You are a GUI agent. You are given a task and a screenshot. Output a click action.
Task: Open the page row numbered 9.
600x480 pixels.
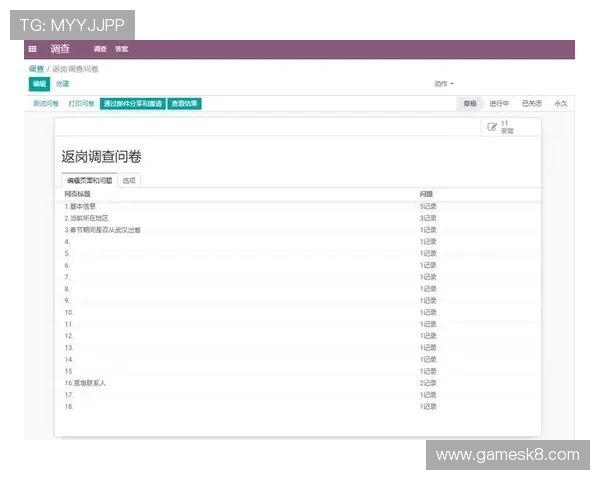point(298,301)
